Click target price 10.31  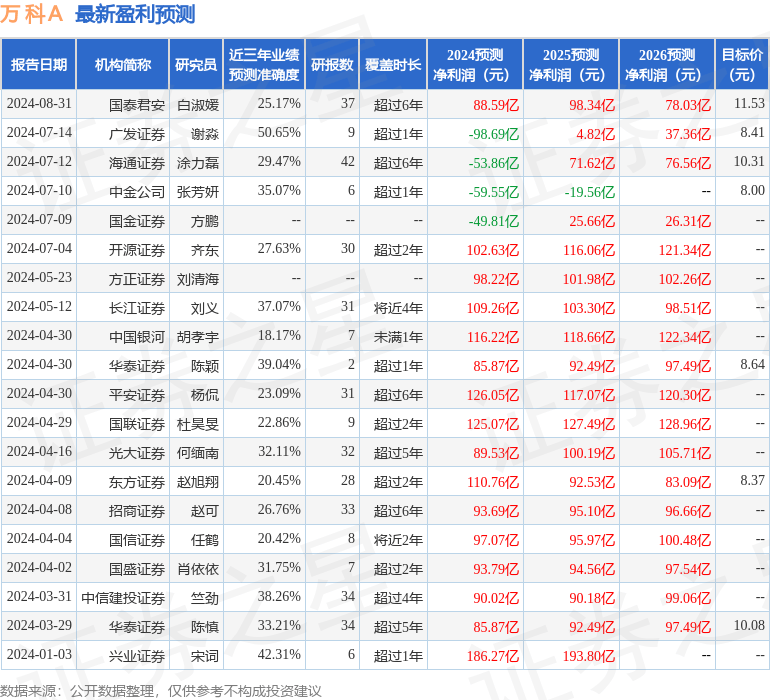749,161
